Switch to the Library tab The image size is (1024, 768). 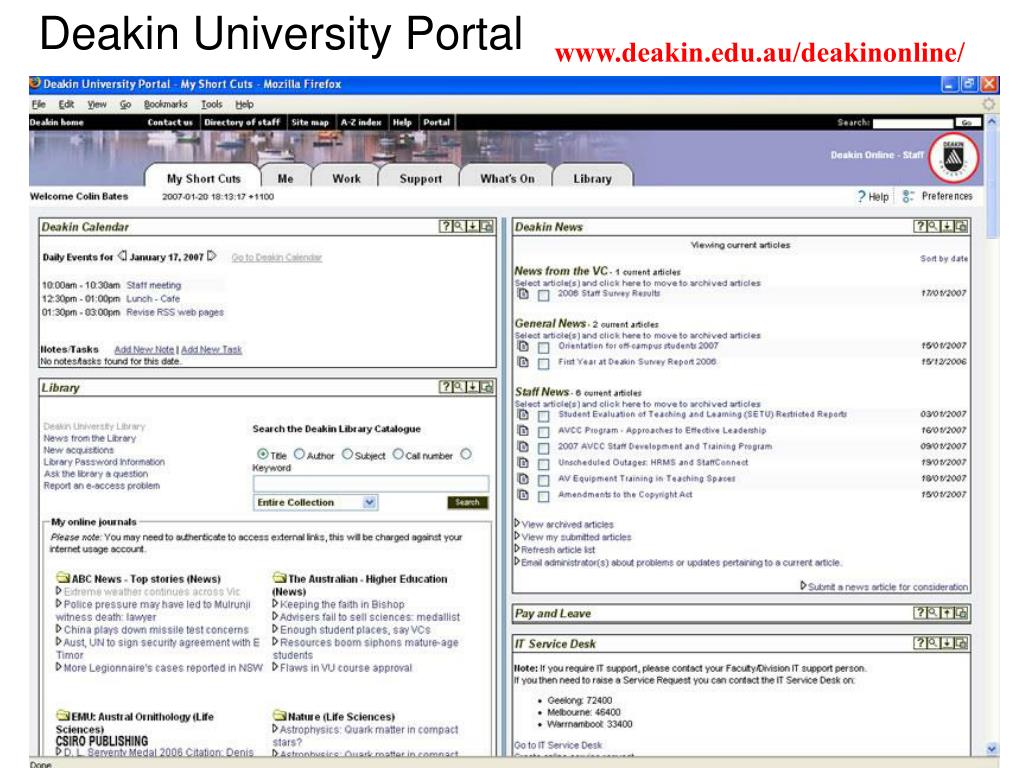click(x=592, y=178)
